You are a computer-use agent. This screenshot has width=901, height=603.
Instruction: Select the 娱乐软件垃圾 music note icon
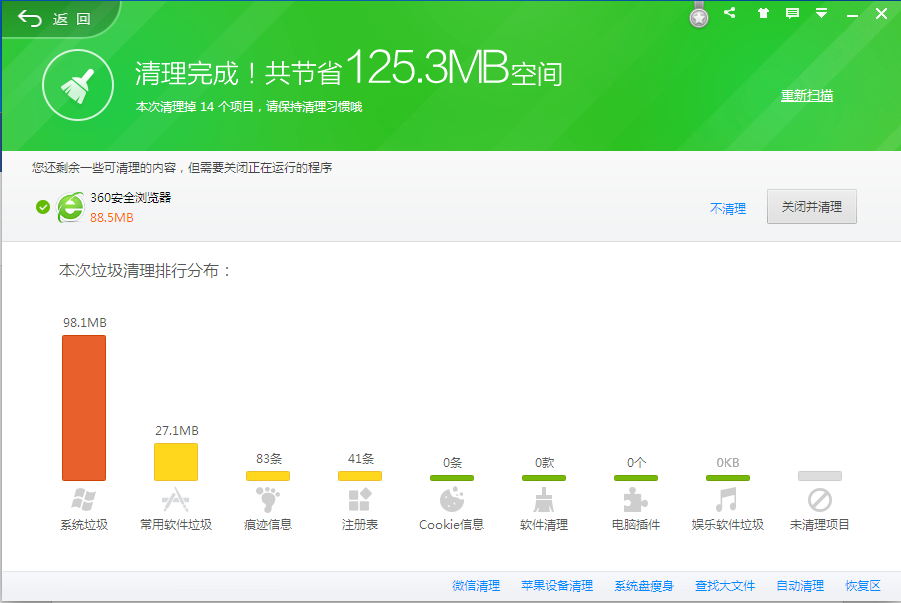point(727,500)
